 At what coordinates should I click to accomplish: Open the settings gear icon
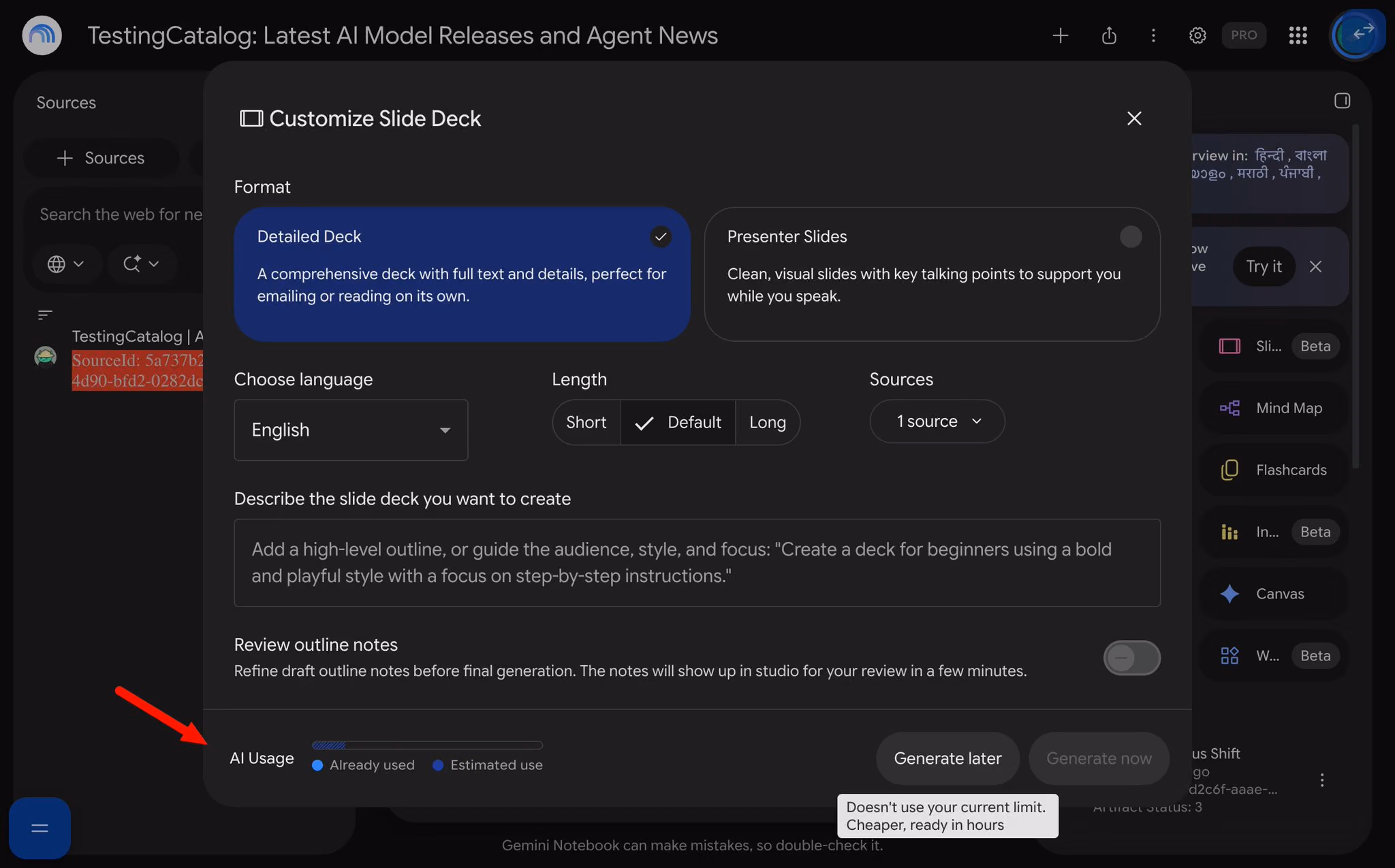pos(1197,35)
